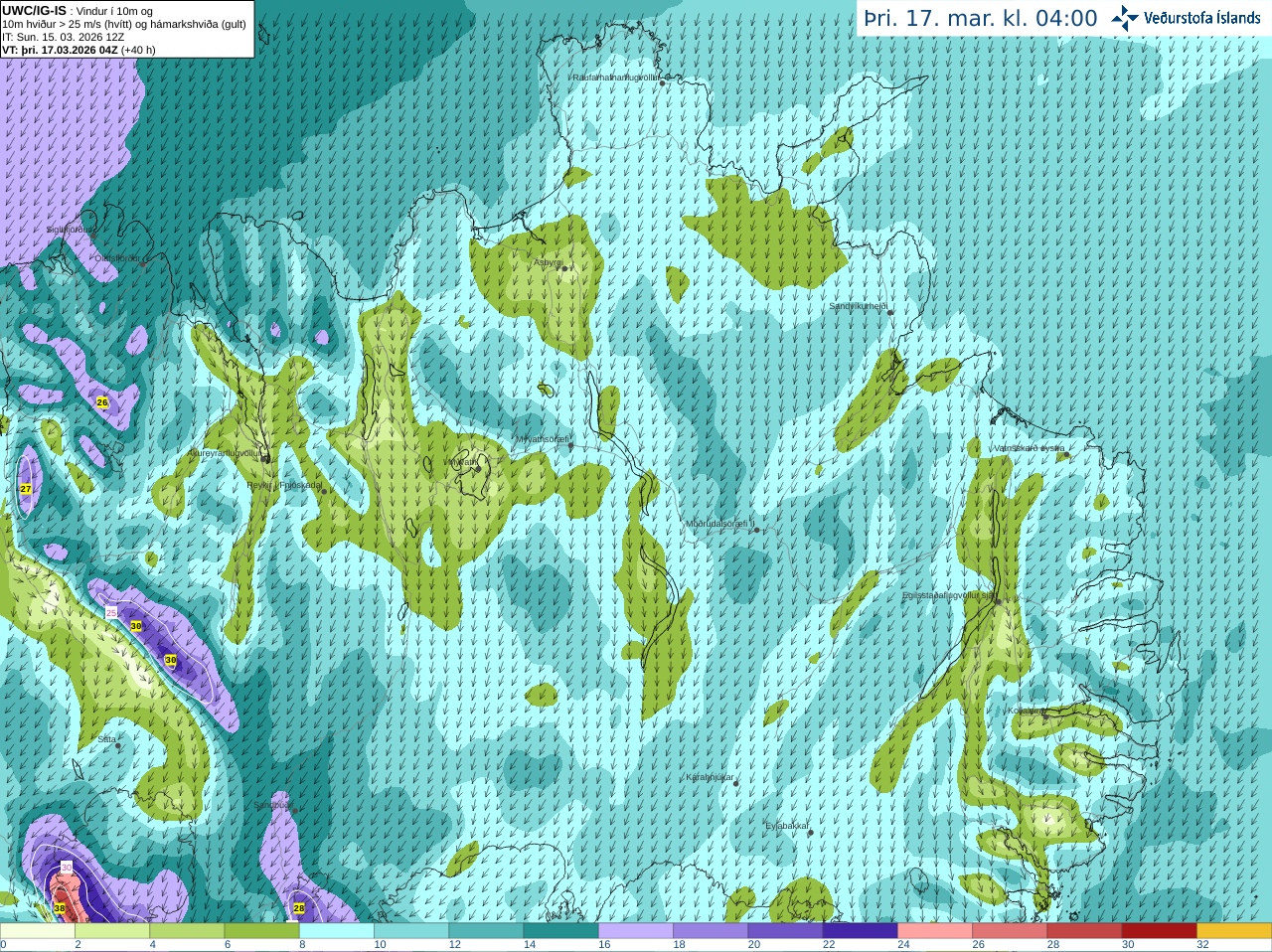Viewport: 1272px width, 952px height.
Task: Select the yellow 26 gust marker
Action: tap(102, 402)
